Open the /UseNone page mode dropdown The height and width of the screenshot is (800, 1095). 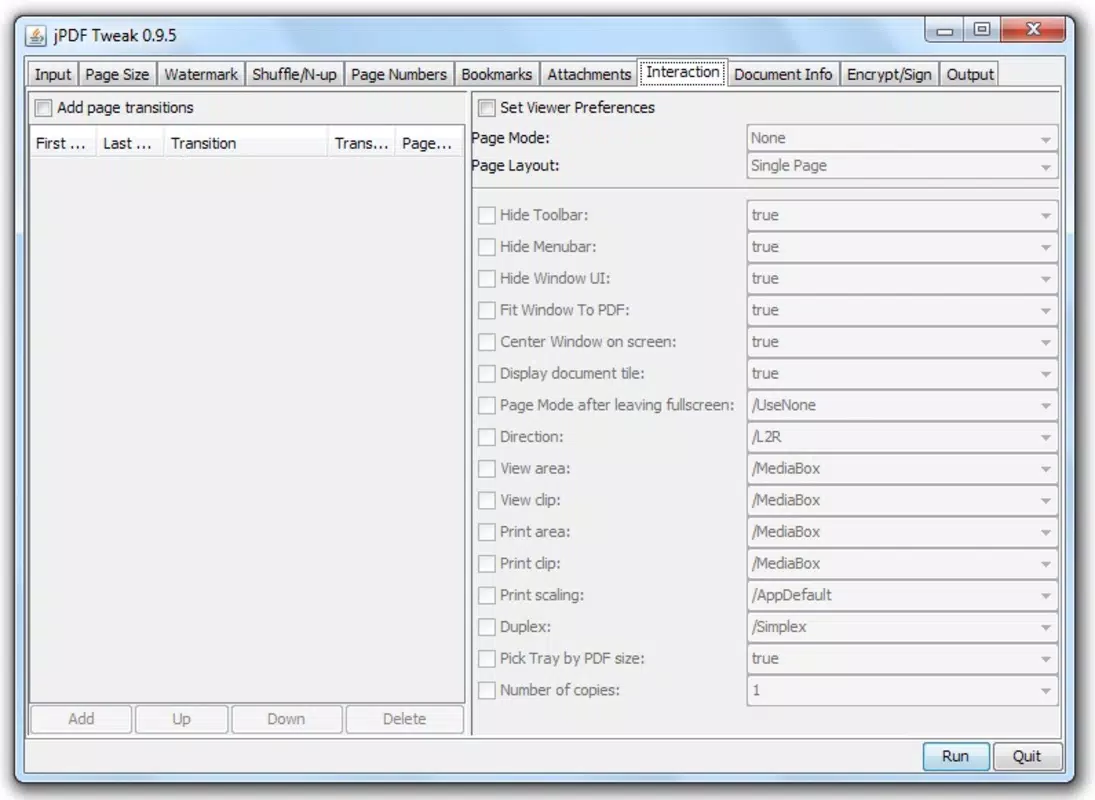(902, 405)
